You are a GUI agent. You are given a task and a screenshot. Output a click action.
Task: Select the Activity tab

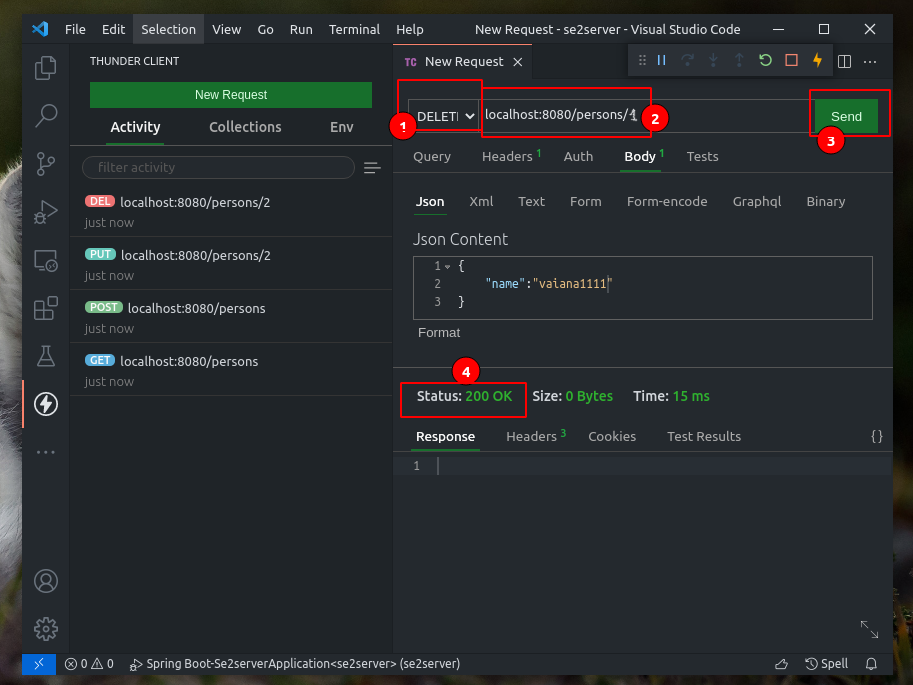(x=135, y=127)
